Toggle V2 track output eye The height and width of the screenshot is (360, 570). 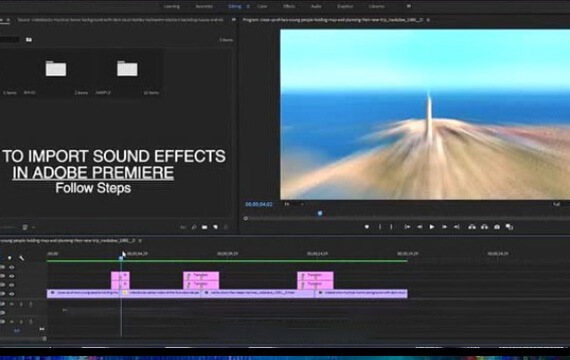click(12, 285)
